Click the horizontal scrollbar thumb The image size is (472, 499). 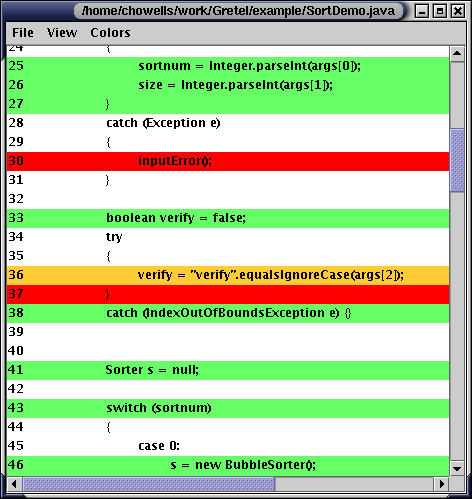(149, 484)
